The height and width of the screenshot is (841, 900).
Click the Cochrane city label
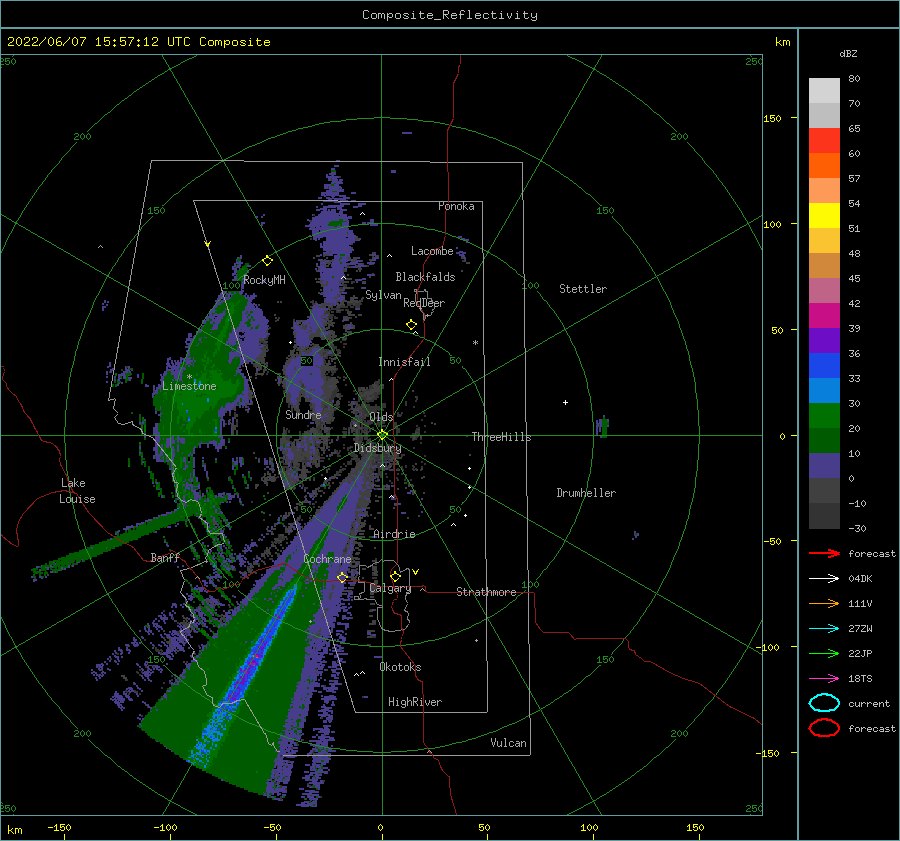pyautogui.click(x=327, y=559)
